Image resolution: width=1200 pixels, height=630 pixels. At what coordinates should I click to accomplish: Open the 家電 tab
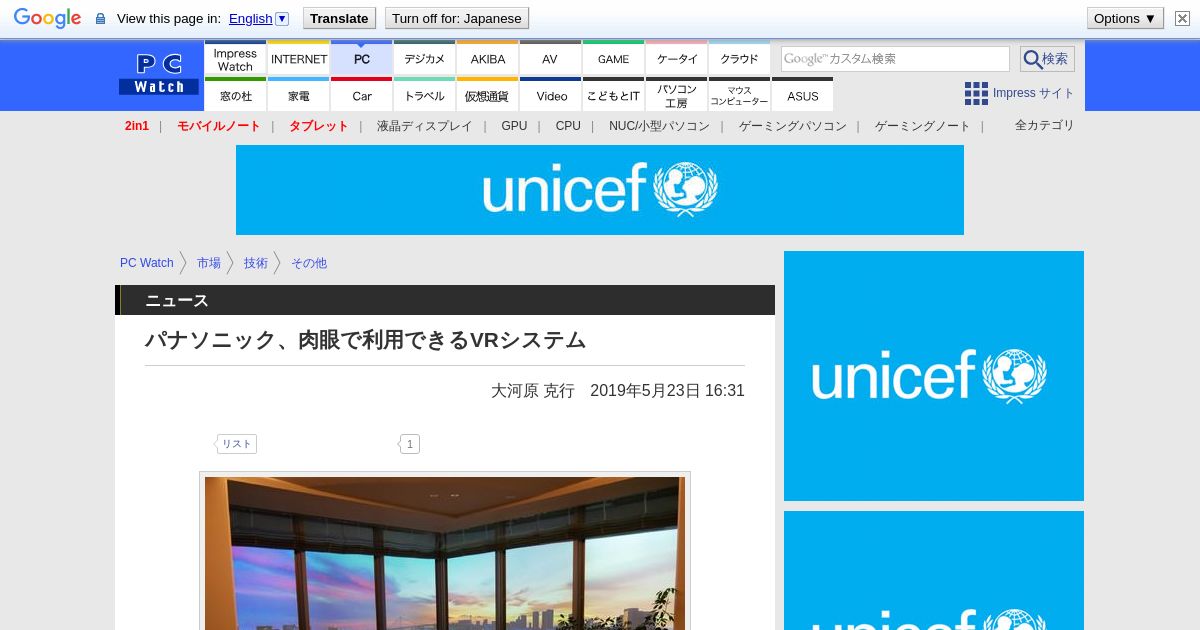[x=299, y=95]
